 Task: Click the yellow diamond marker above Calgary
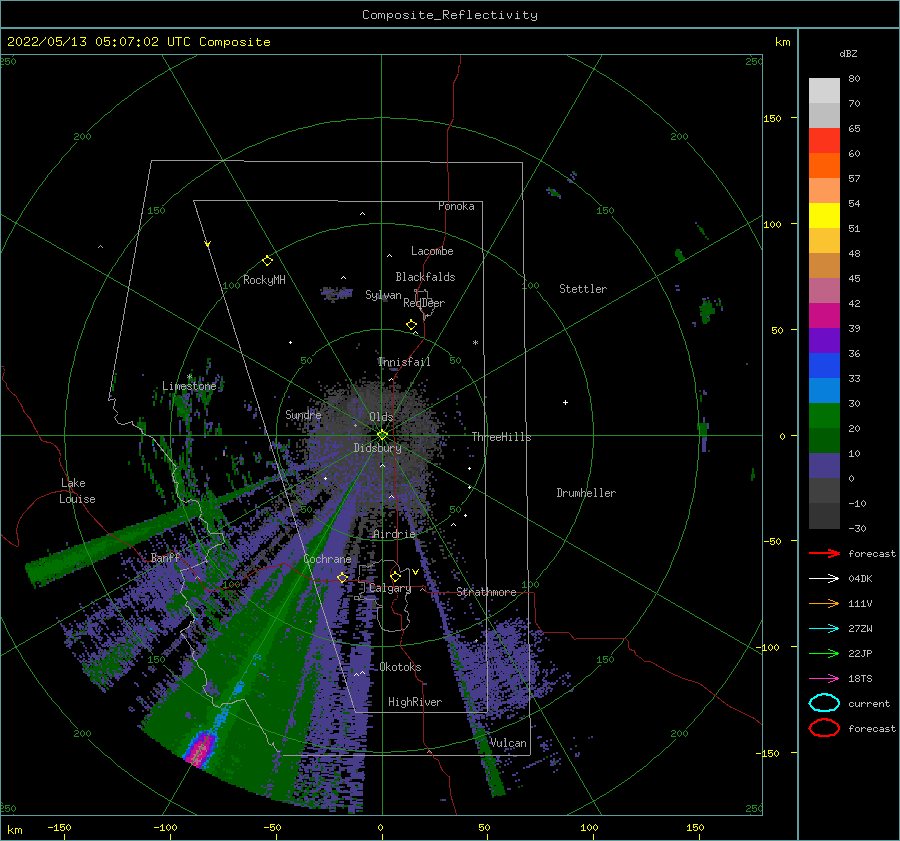[x=395, y=576]
